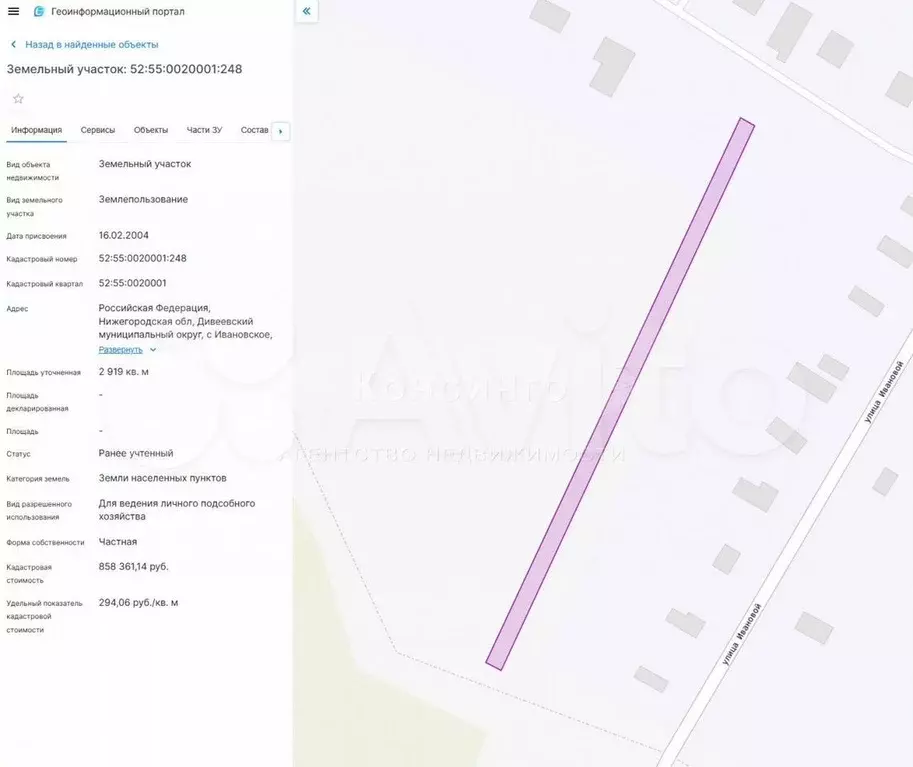Open the Состав tab
This screenshot has width=913, height=767.
(x=254, y=130)
